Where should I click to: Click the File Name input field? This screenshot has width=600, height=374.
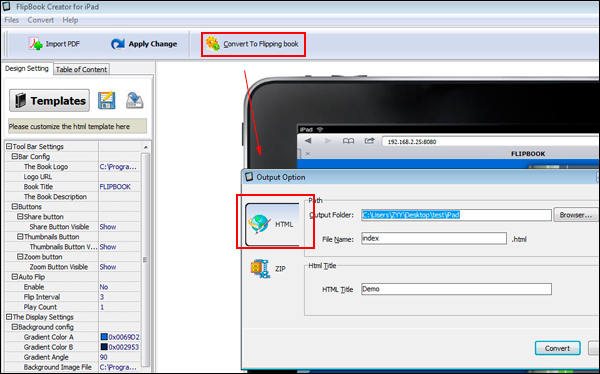434,238
